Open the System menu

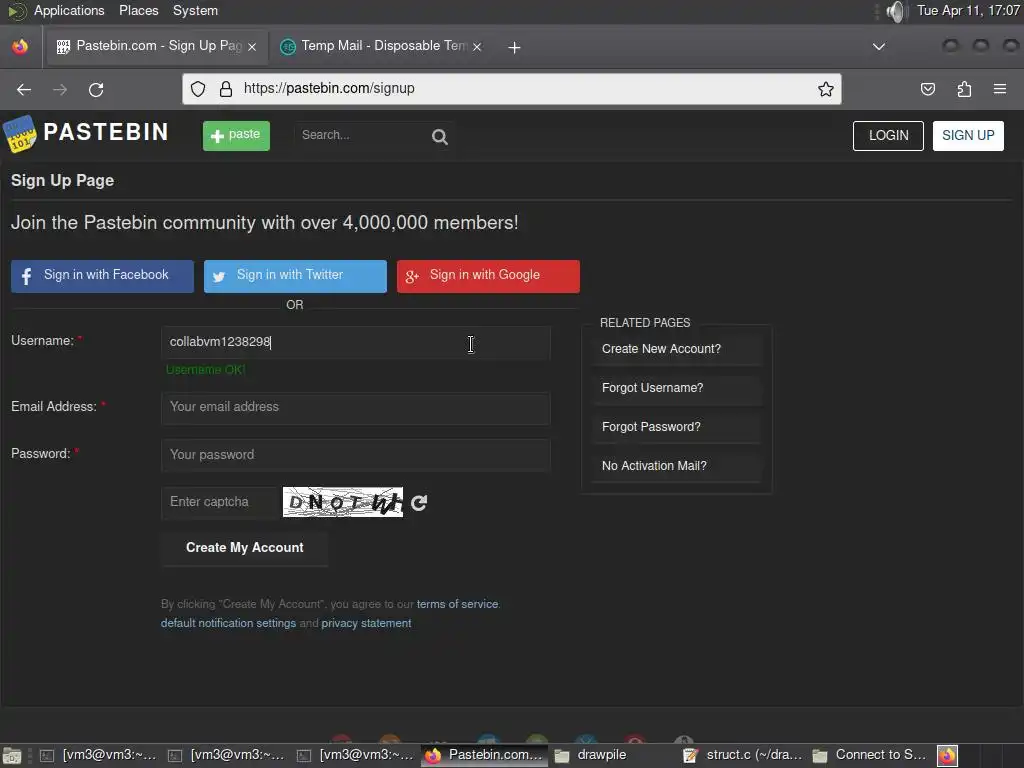tap(195, 10)
